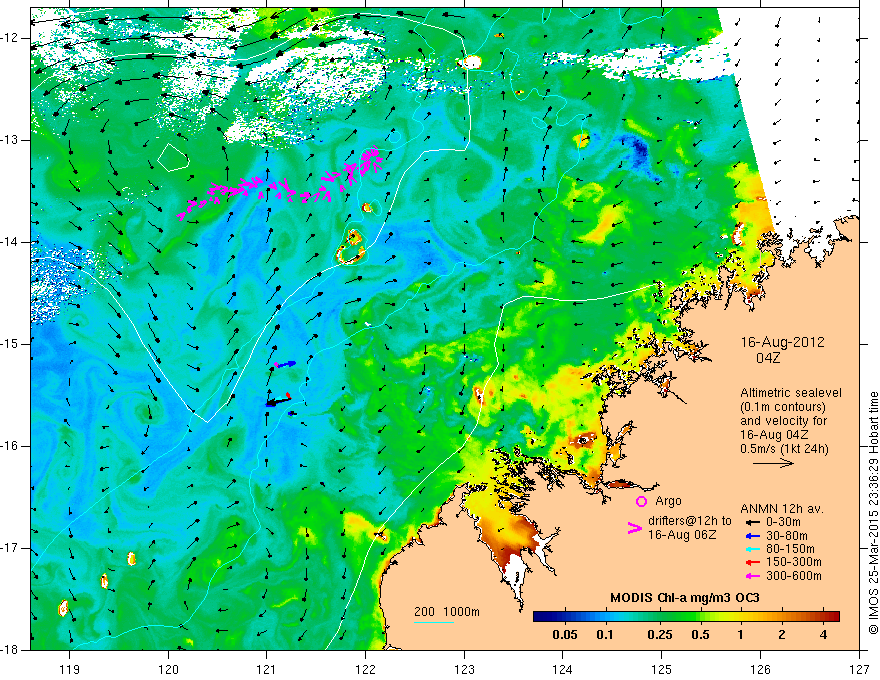
Task: Click the colorbar value '0.1'
Action: coord(604,635)
